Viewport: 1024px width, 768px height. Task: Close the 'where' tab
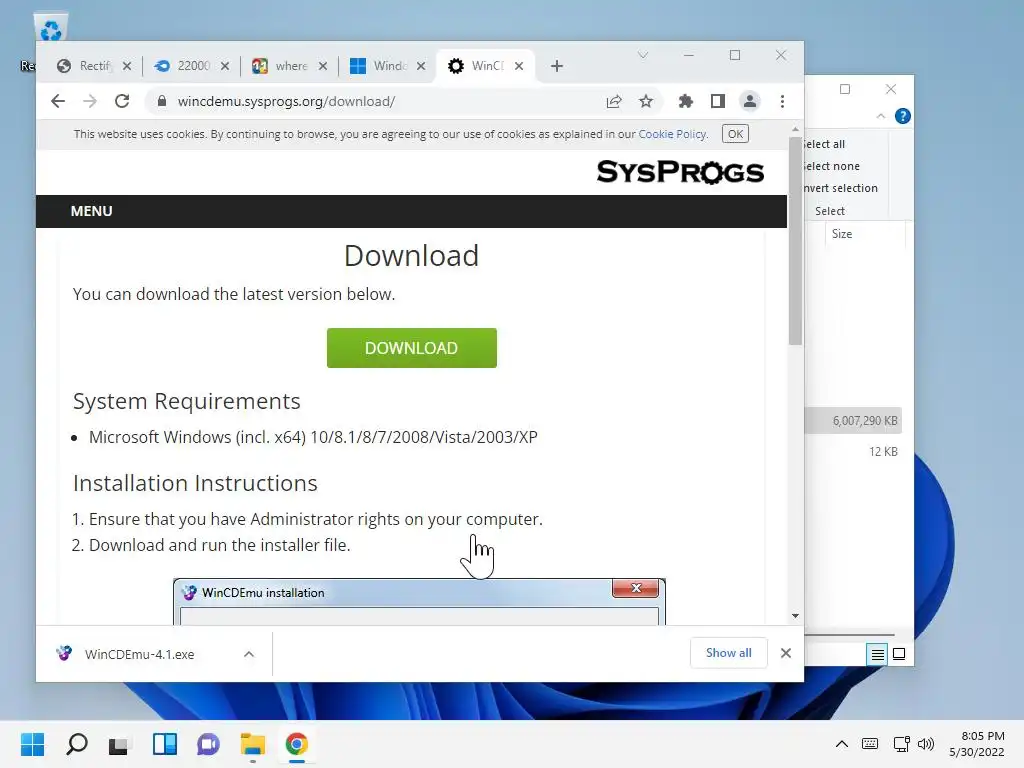click(323, 66)
